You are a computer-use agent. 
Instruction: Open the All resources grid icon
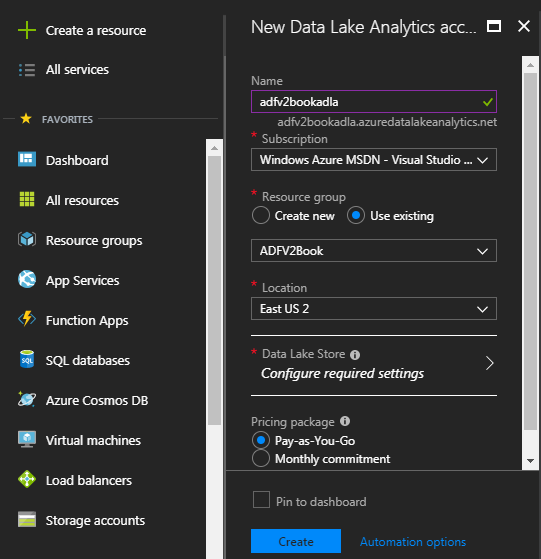point(27,199)
